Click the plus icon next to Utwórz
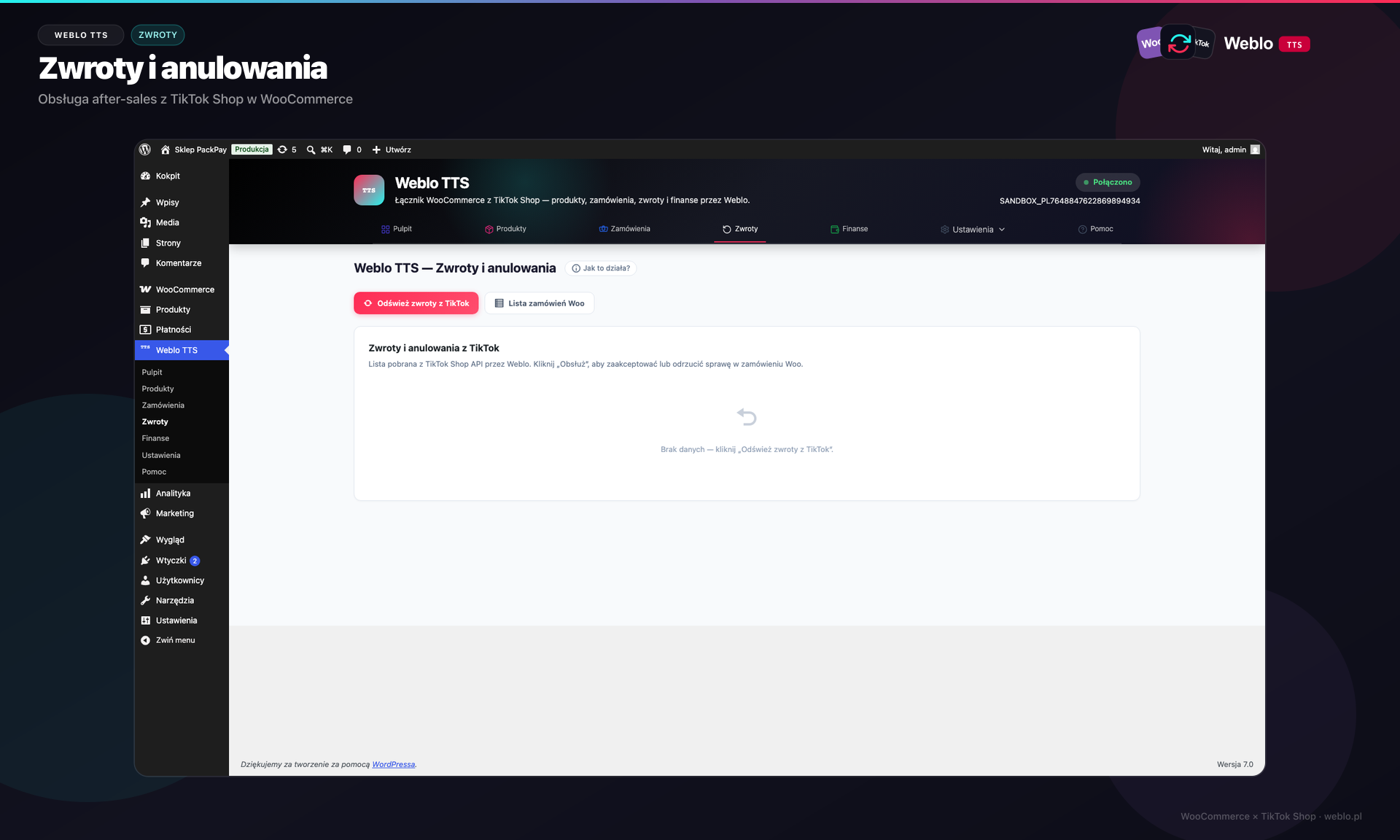Screen dimensions: 1400x840 click(376, 149)
